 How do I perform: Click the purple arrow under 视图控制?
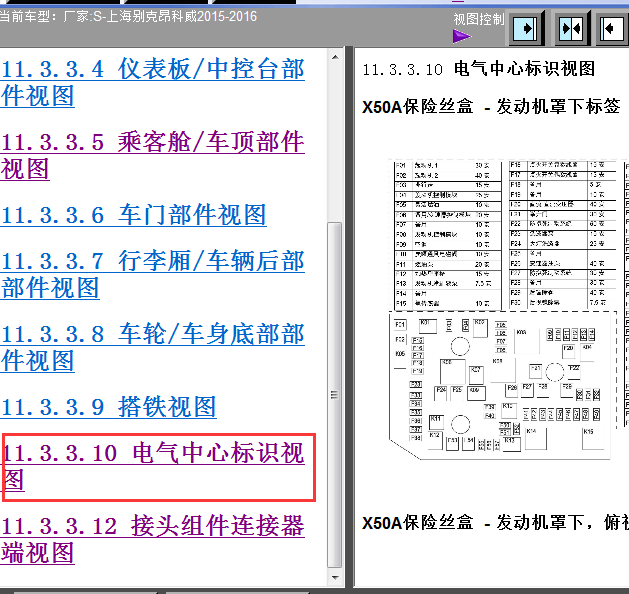coord(462,36)
